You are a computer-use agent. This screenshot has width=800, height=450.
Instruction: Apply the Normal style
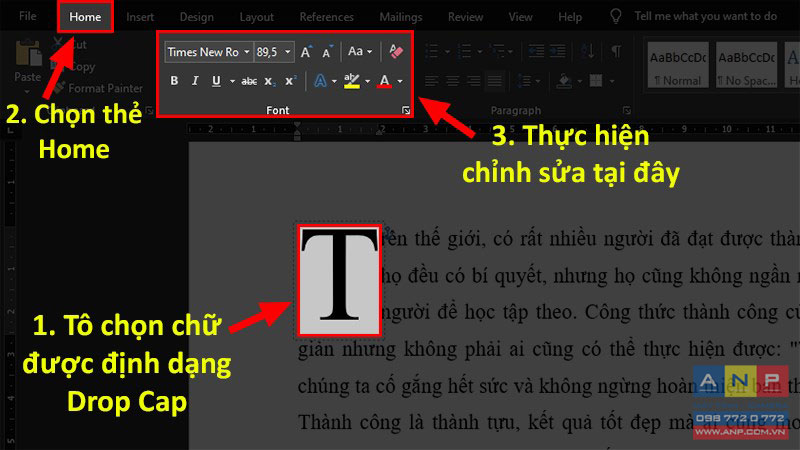[x=678, y=65]
